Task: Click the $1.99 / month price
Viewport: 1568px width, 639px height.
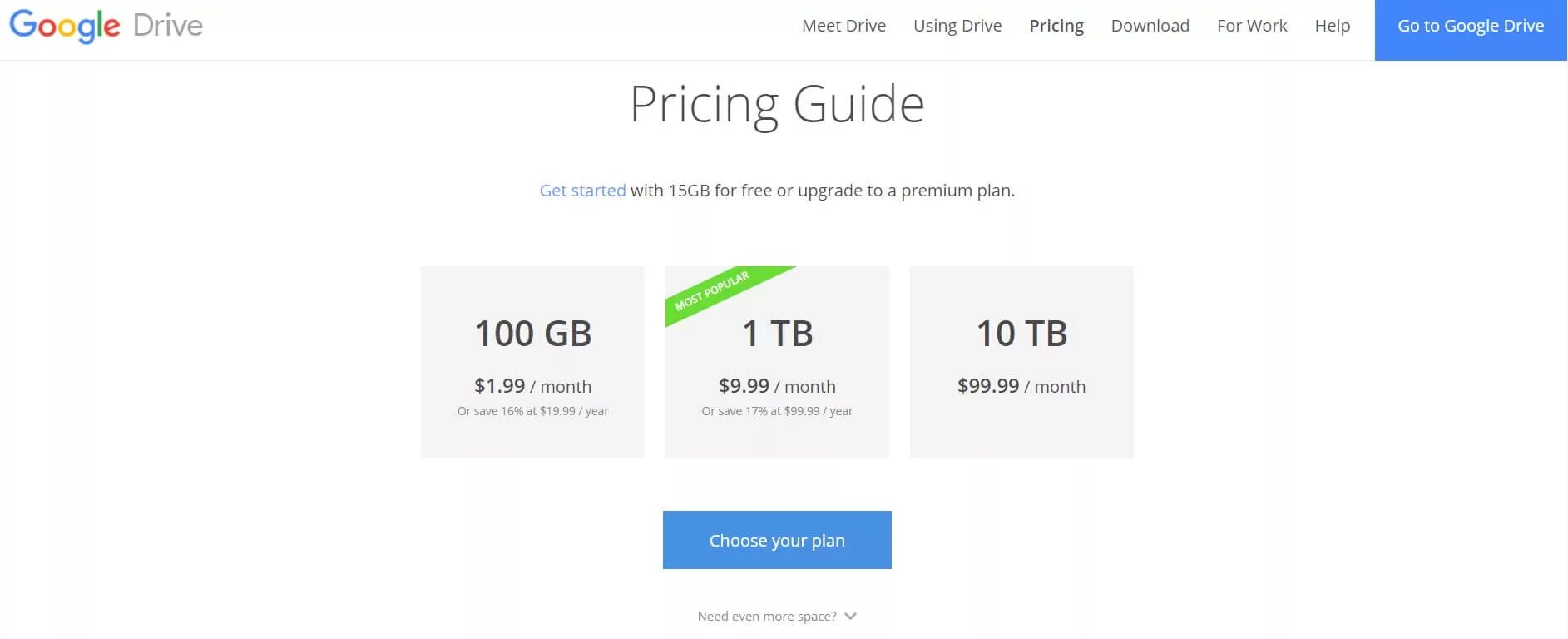Action: (x=532, y=386)
